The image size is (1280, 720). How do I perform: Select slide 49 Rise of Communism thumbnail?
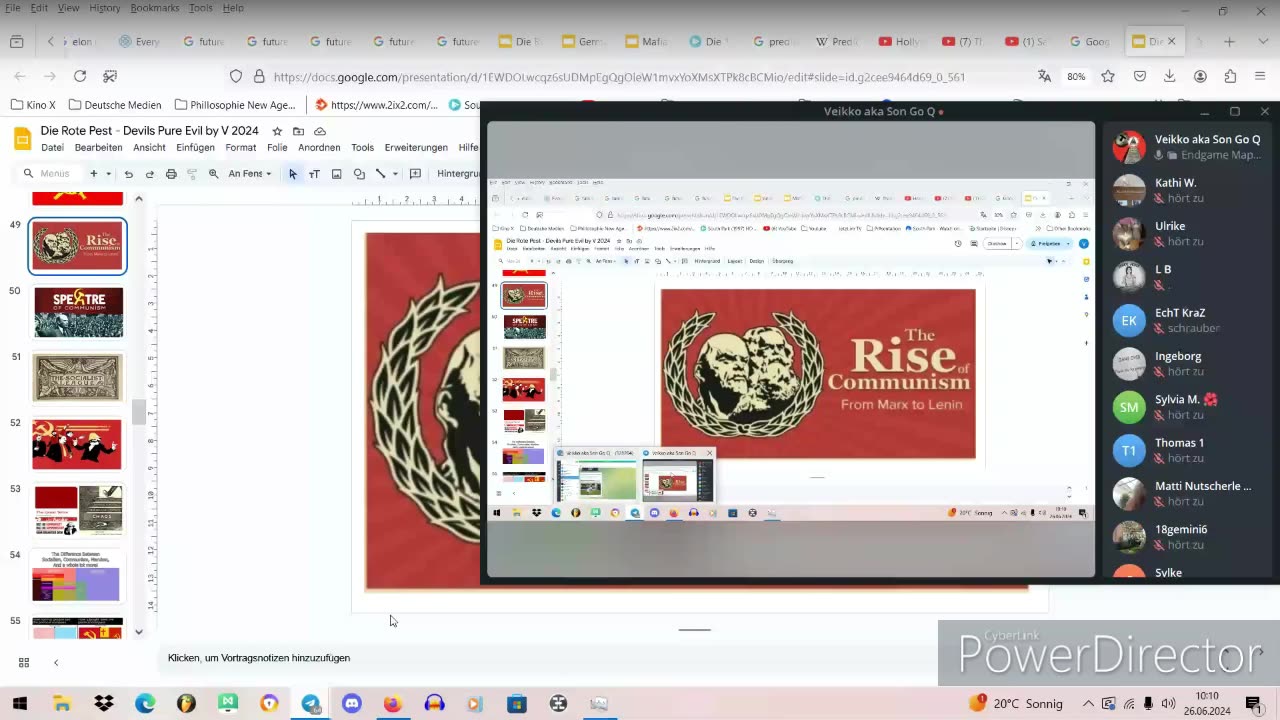tap(78, 246)
